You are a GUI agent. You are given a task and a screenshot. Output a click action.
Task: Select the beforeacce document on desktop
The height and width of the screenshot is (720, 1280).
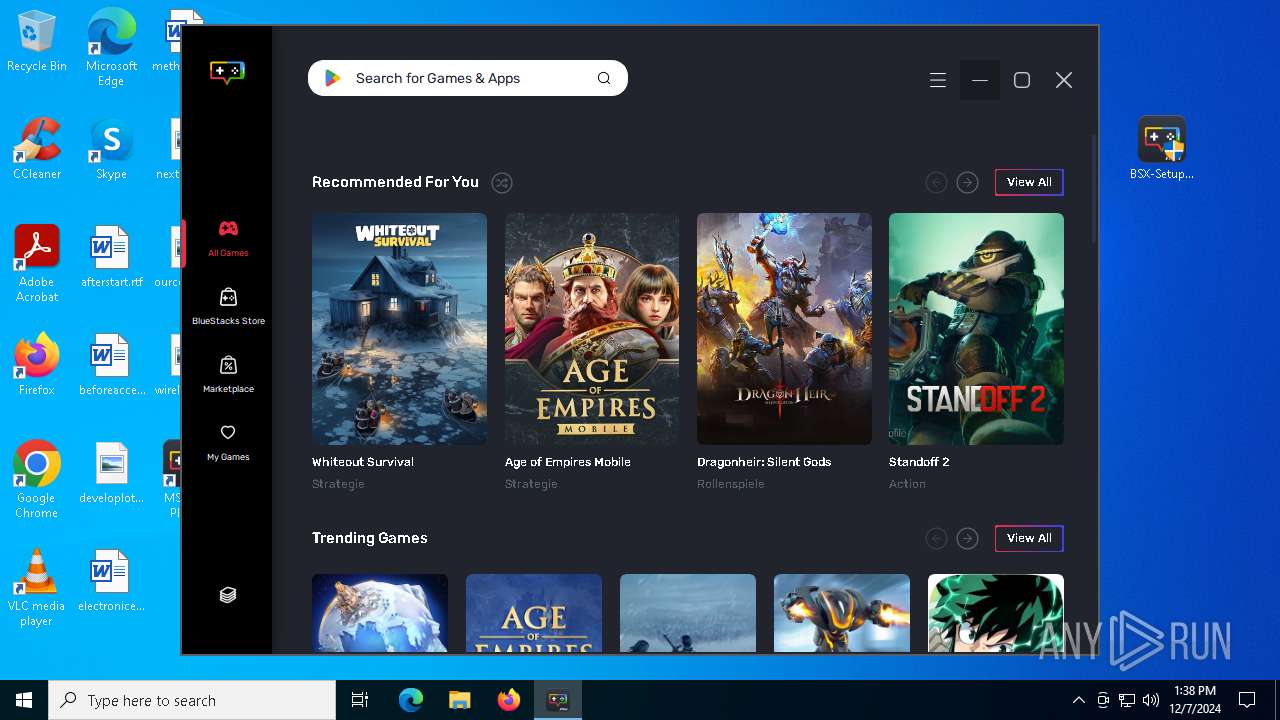tap(111, 365)
